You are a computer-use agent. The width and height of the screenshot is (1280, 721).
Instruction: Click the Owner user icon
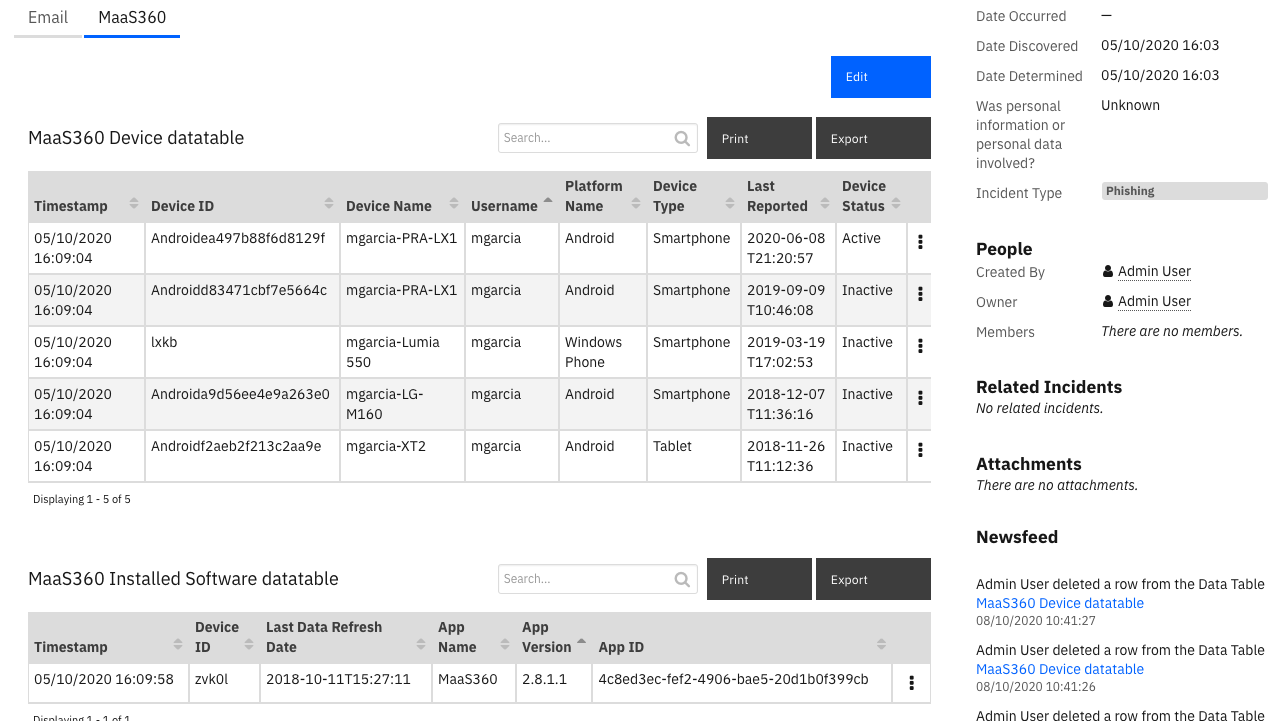point(1107,301)
